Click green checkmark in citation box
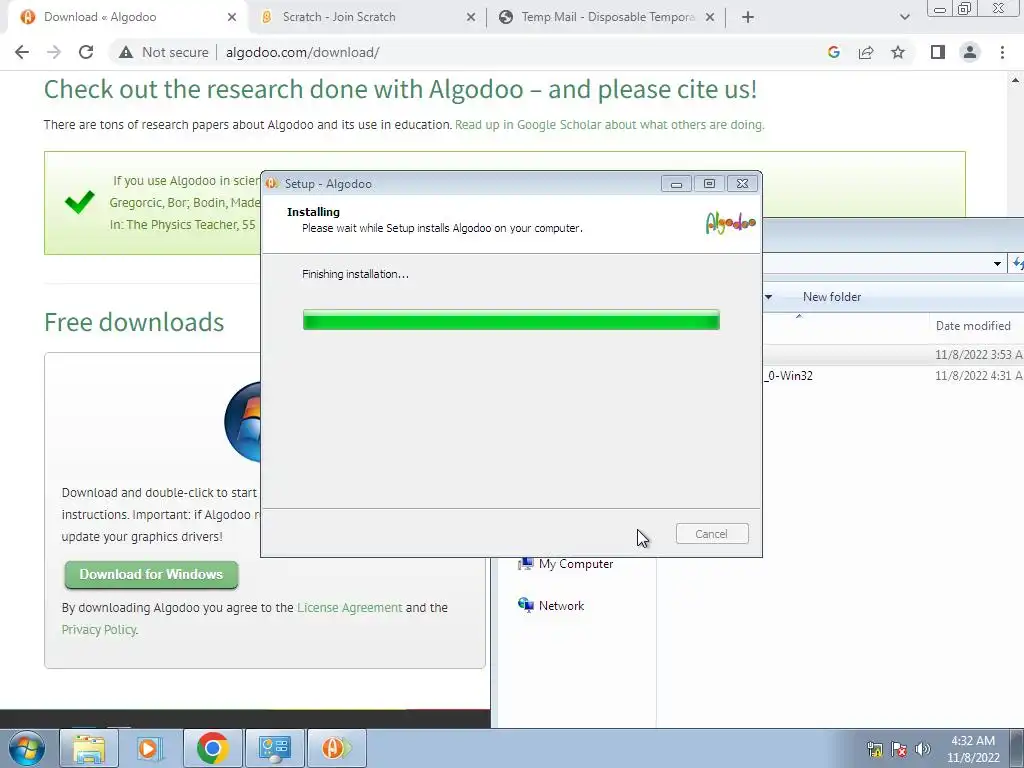Screen dimensions: 1024x768 pyautogui.click(x=80, y=202)
